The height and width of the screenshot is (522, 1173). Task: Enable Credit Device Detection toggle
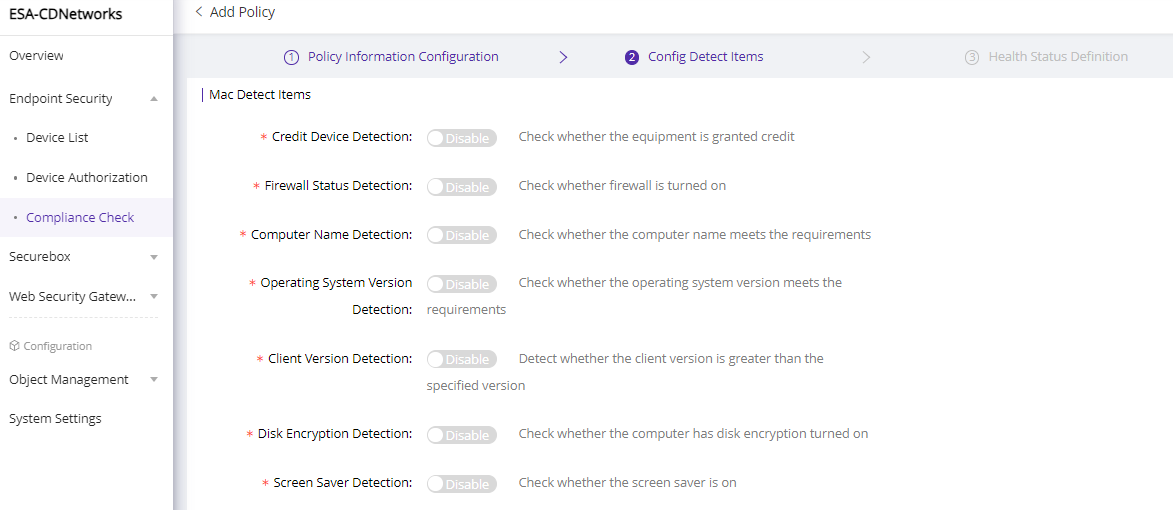coord(462,138)
